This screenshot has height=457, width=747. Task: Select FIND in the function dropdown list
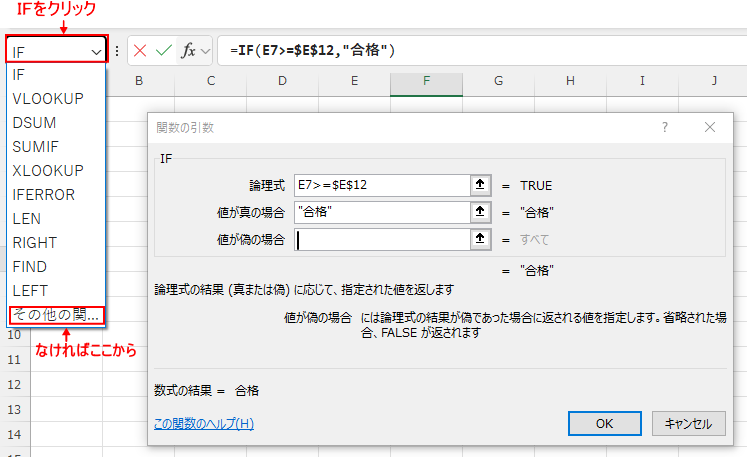coord(56,266)
